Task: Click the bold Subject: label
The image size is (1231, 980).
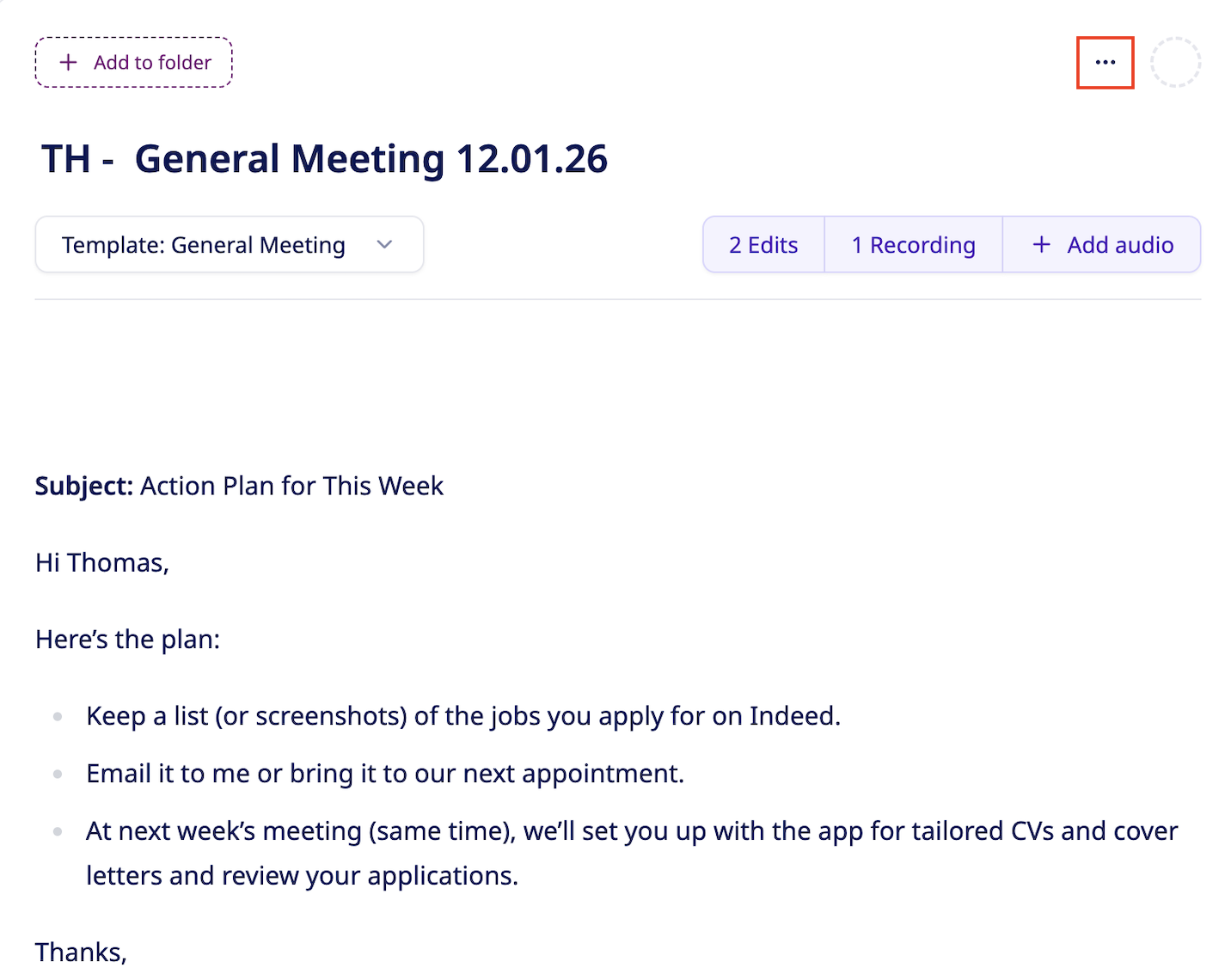Action: click(83, 487)
